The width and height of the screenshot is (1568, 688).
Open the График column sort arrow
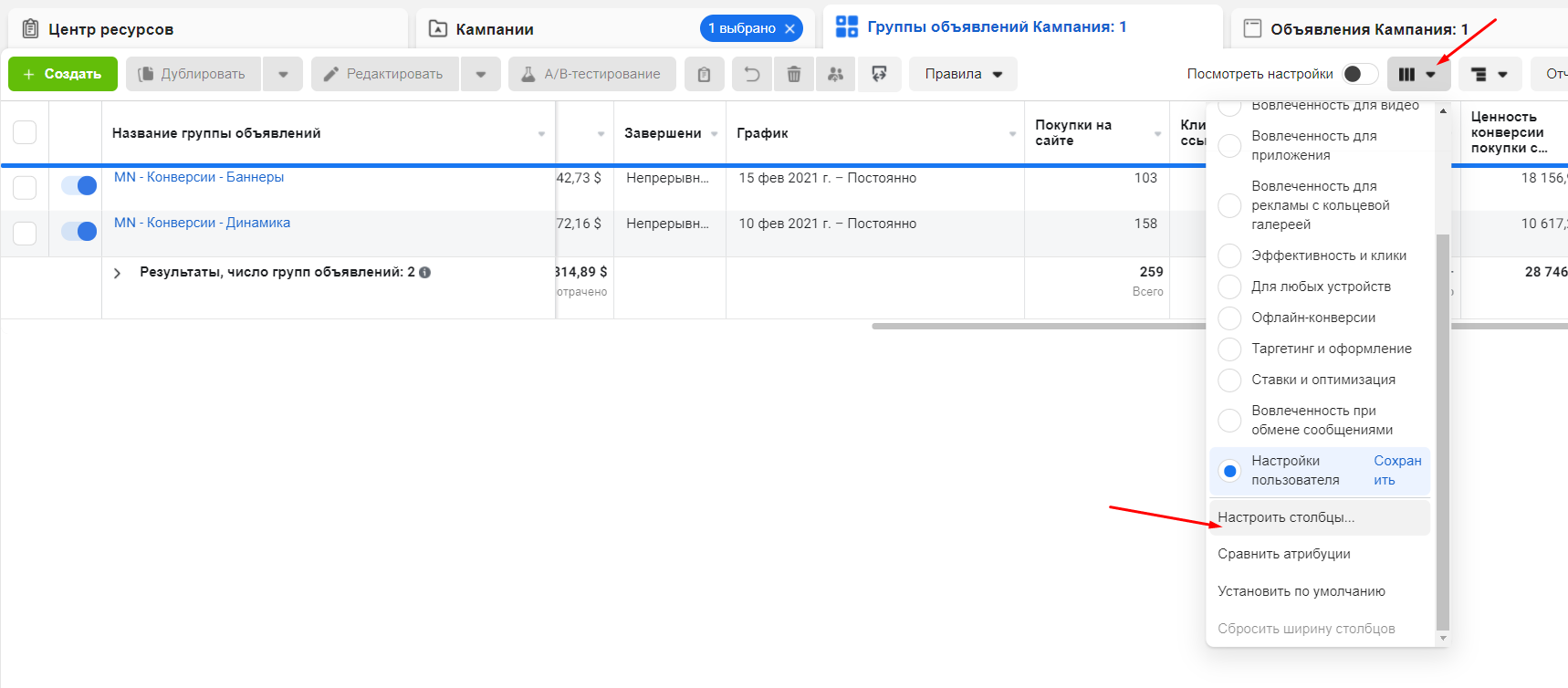(1012, 134)
